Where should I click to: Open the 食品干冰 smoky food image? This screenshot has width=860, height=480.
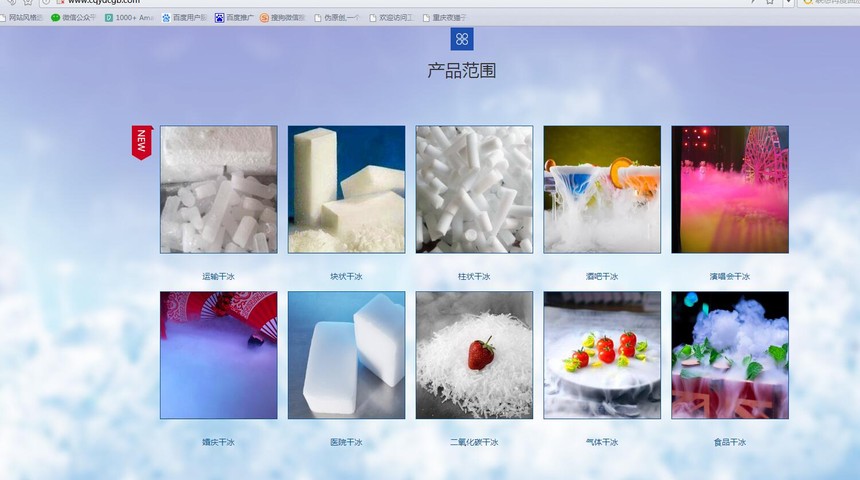[730, 355]
